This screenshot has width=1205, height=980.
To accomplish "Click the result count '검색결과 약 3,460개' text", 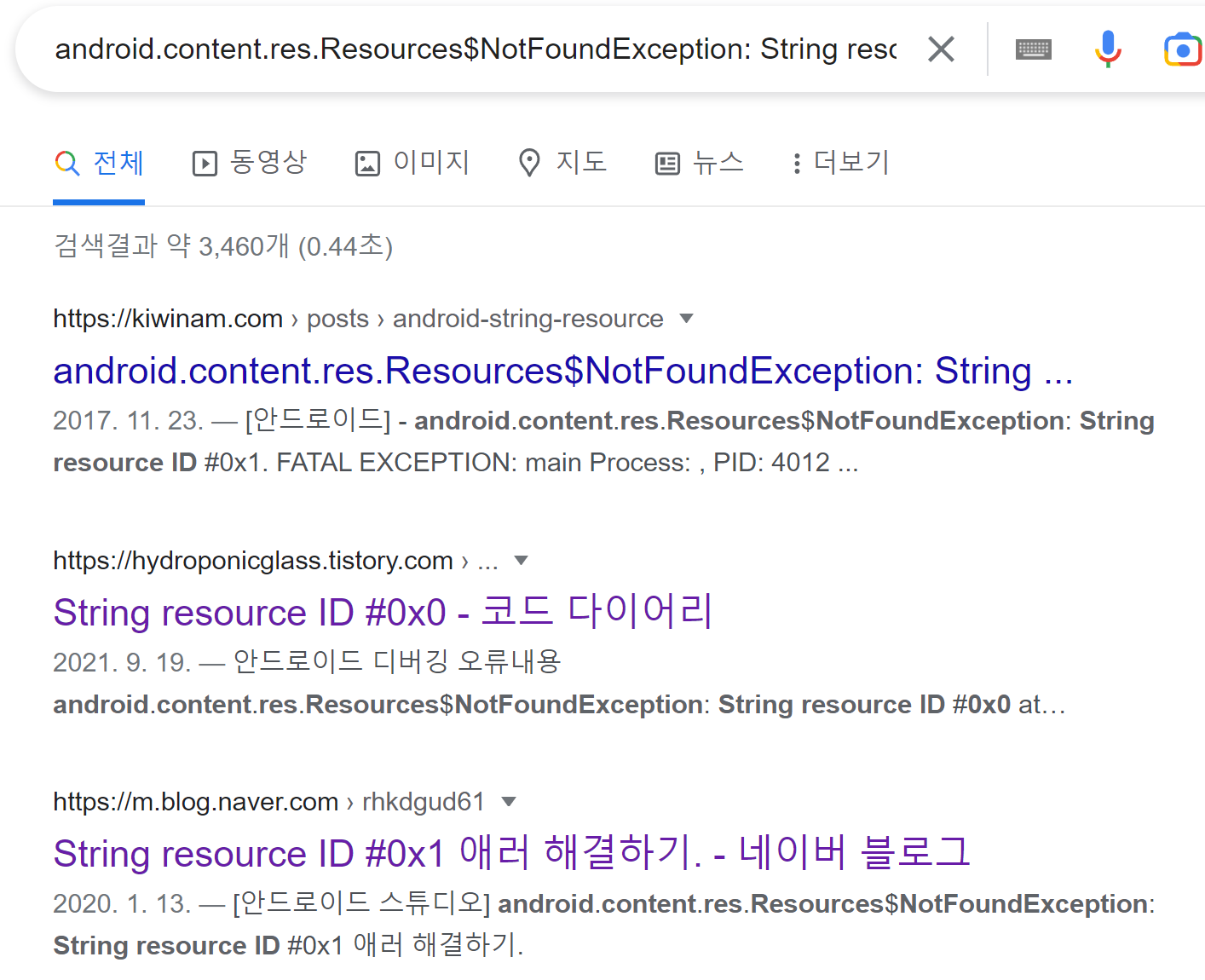I will [x=171, y=246].
